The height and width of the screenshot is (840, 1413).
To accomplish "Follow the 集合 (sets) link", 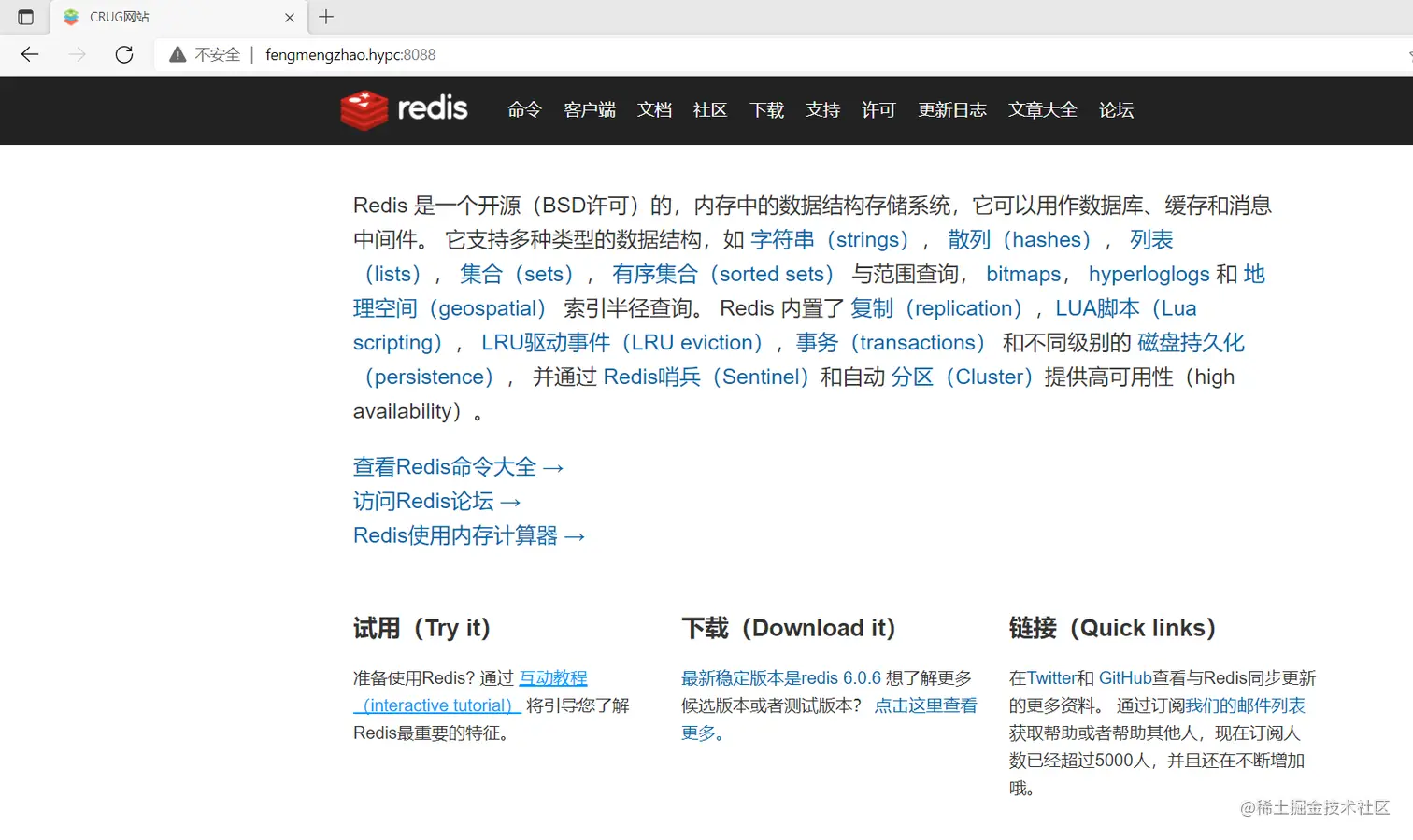I will tap(516, 274).
